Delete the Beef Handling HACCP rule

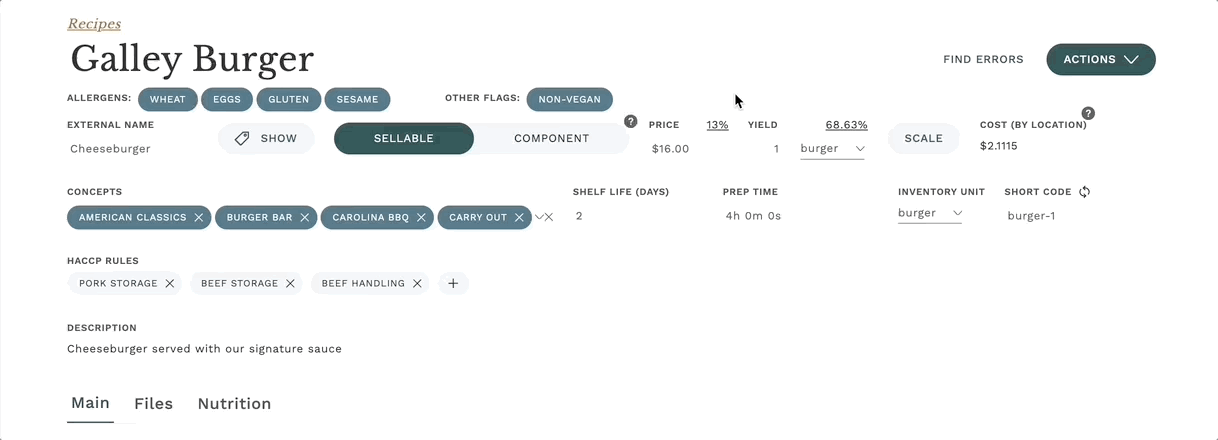(x=418, y=284)
